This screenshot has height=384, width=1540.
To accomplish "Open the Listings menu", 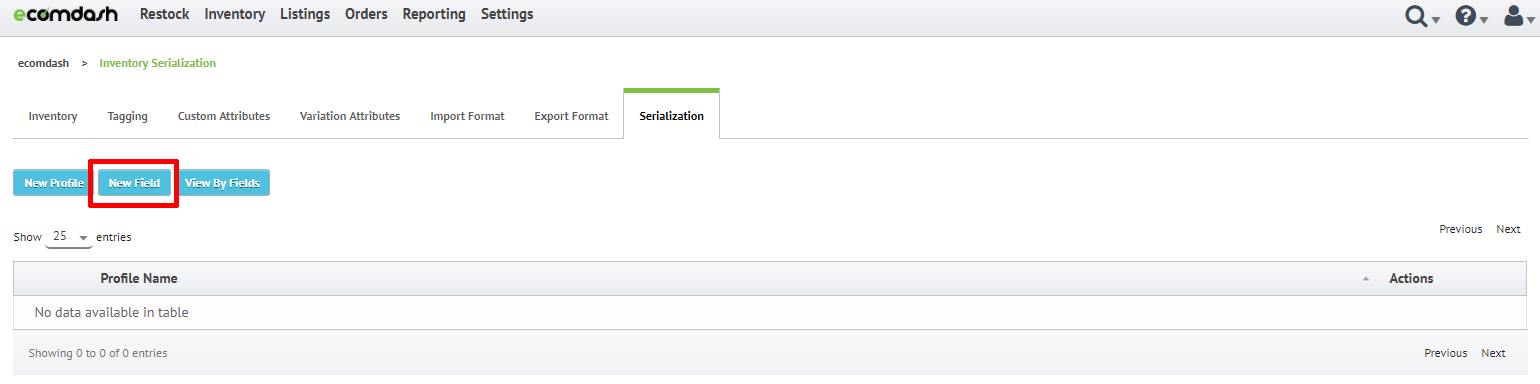I will pos(305,14).
